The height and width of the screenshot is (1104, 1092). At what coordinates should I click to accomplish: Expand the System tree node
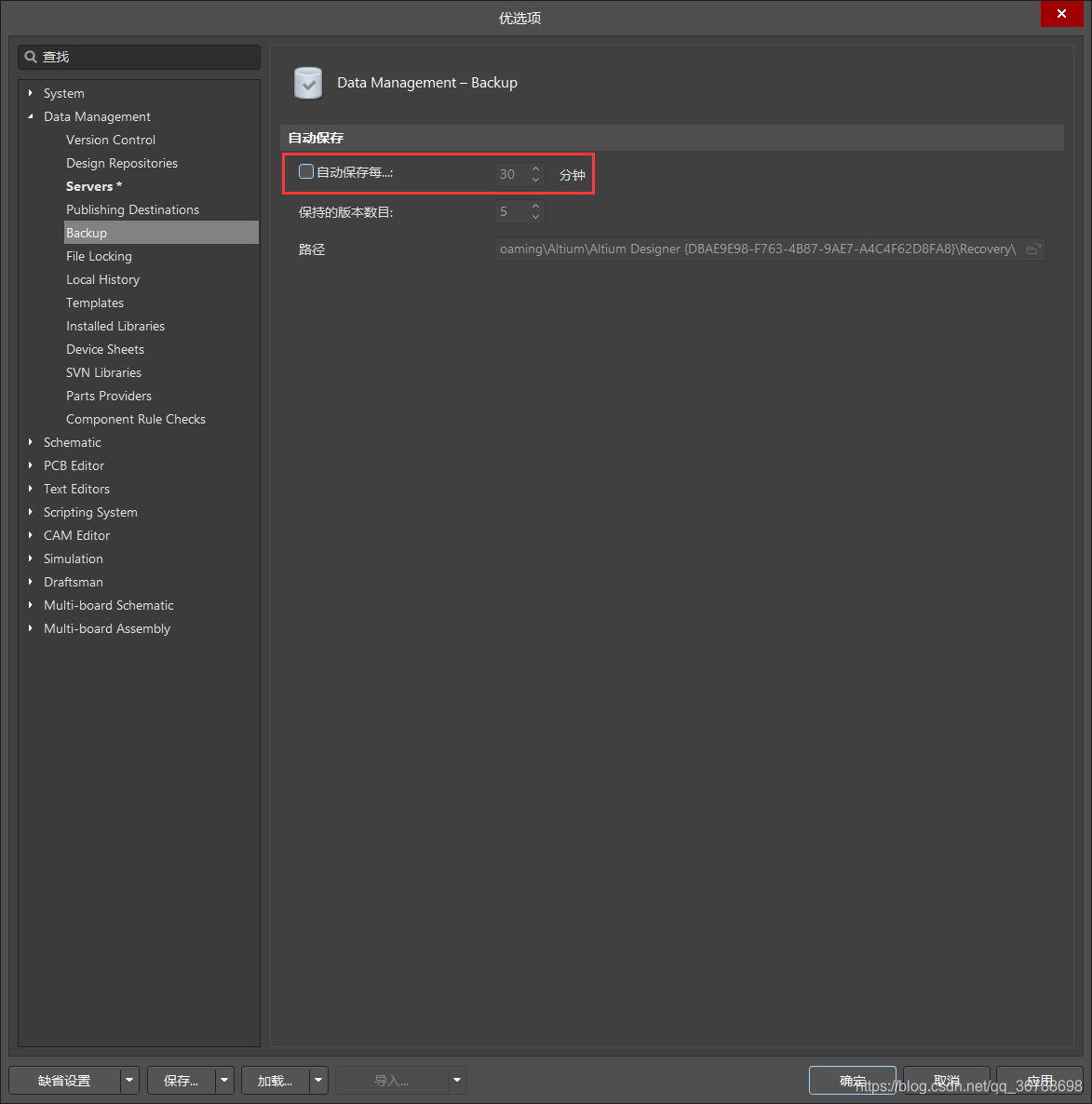click(x=31, y=93)
